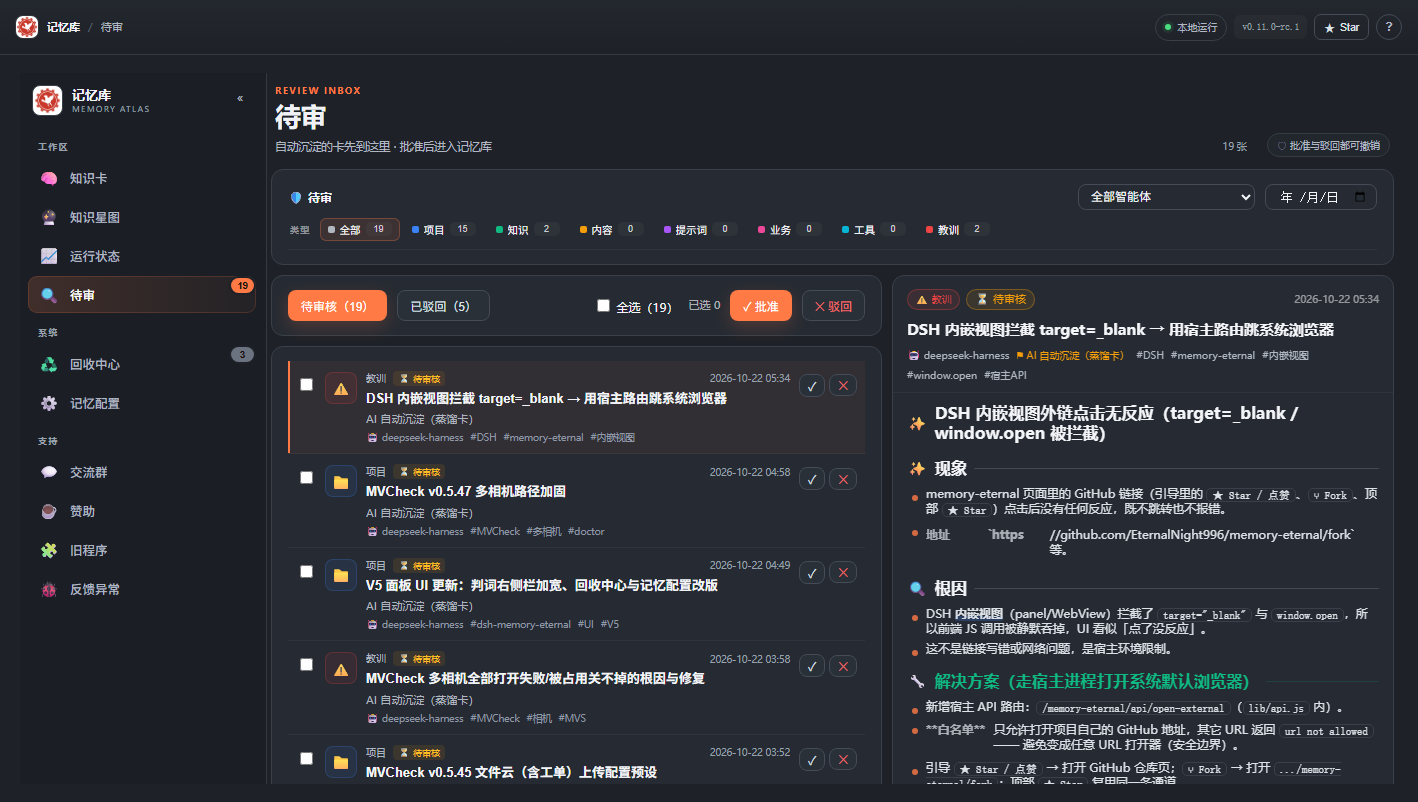1418x802 pixels.
Task: Switch to the 待审核 (19) tab
Action: [337, 306]
